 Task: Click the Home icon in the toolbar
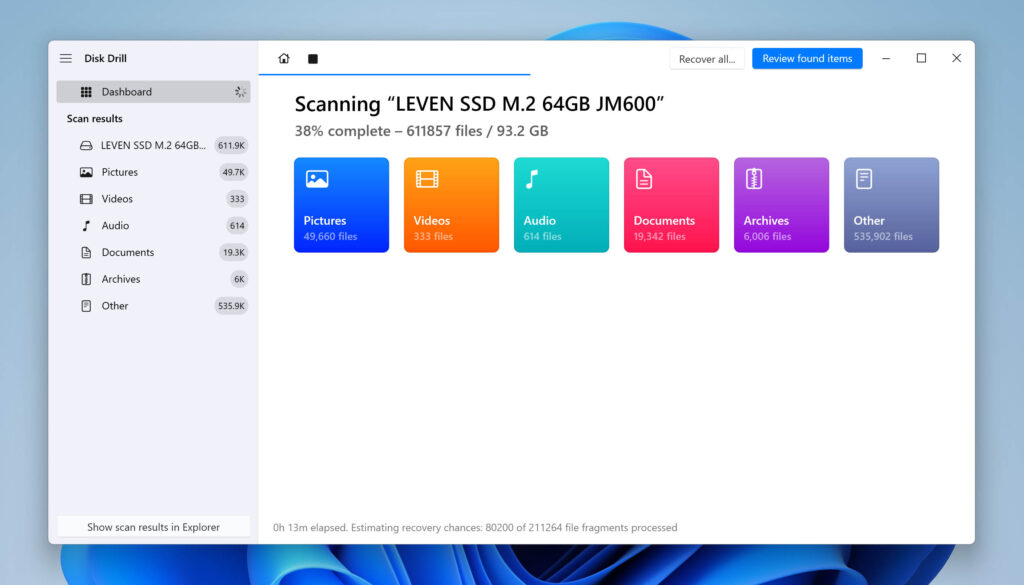(x=284, y=59)
